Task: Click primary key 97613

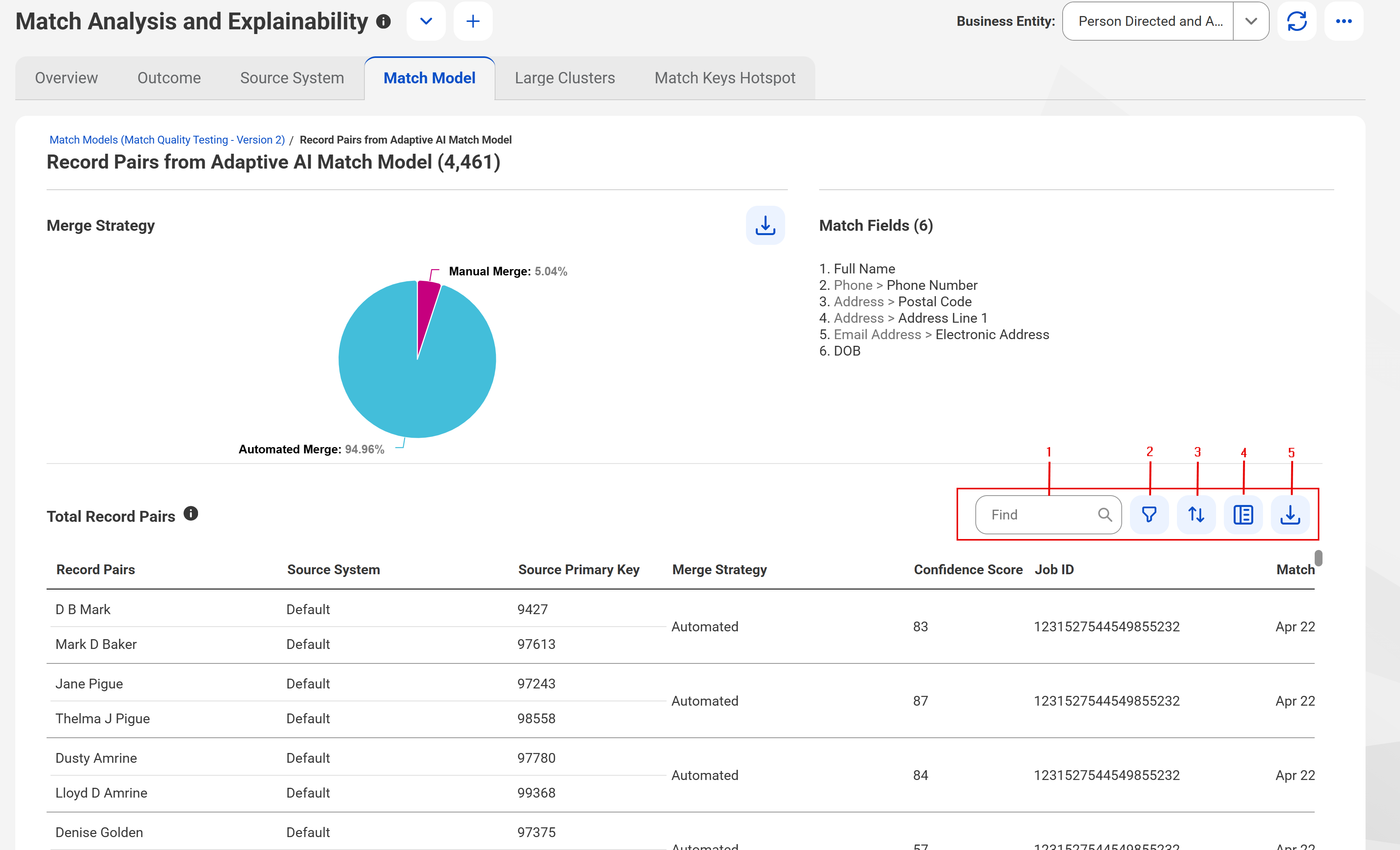Action: (536, 644)
